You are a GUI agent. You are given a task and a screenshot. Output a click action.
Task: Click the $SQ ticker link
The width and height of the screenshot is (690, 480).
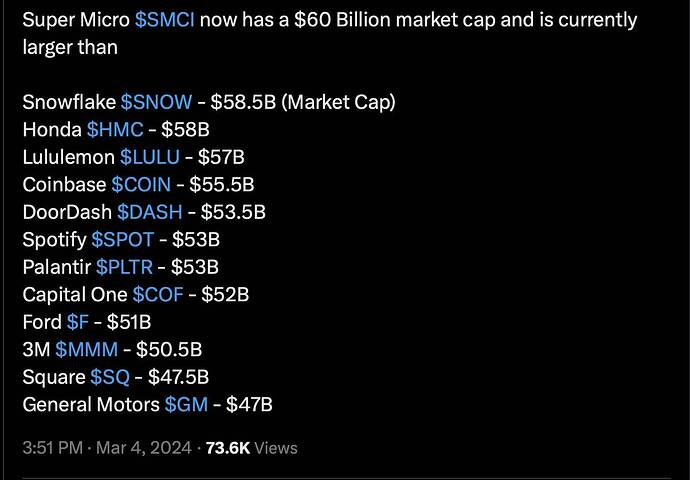109,377
